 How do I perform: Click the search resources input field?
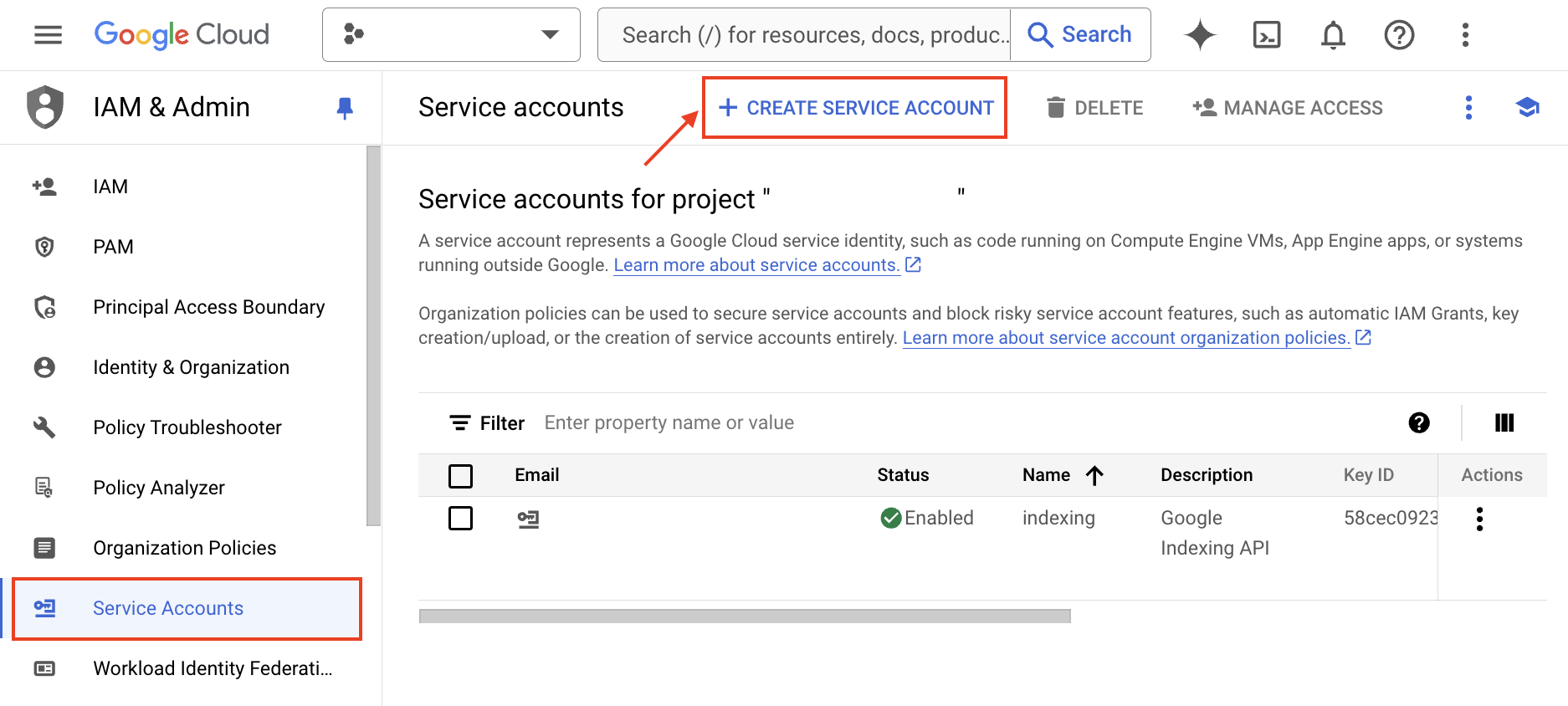(804, 34)
